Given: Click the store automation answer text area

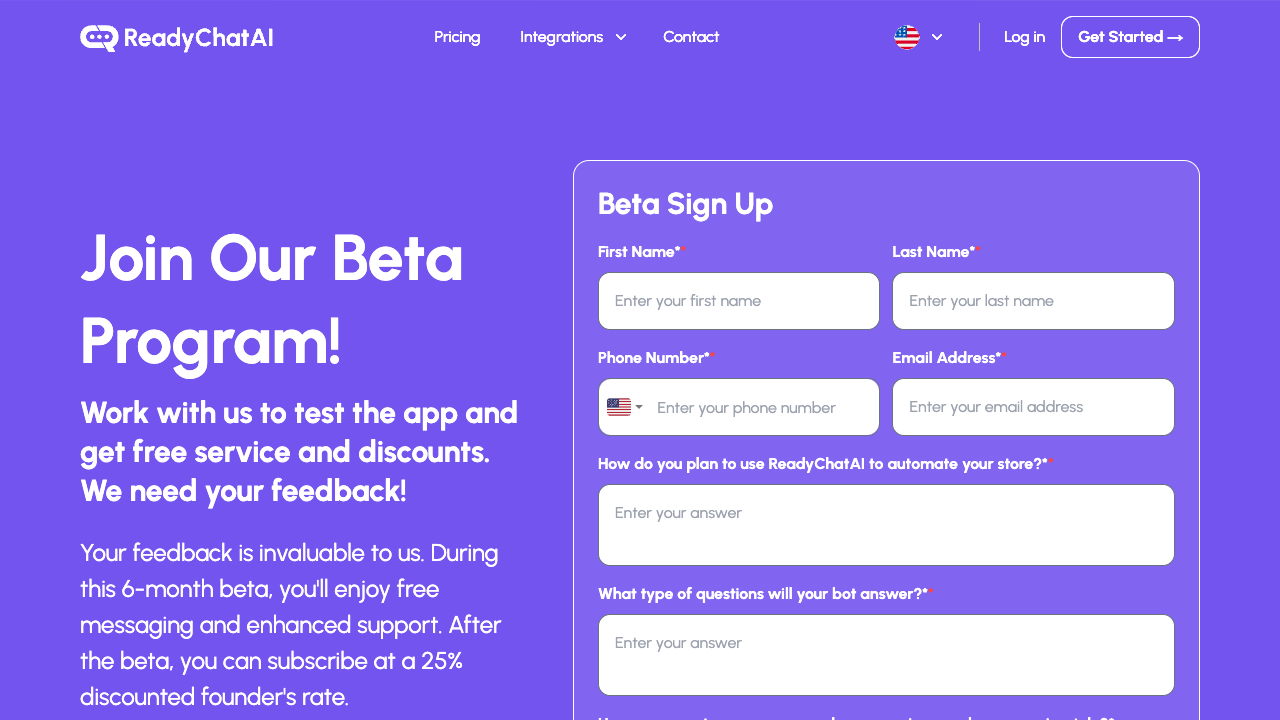Looking at the screenshot, I should (886, 525).
